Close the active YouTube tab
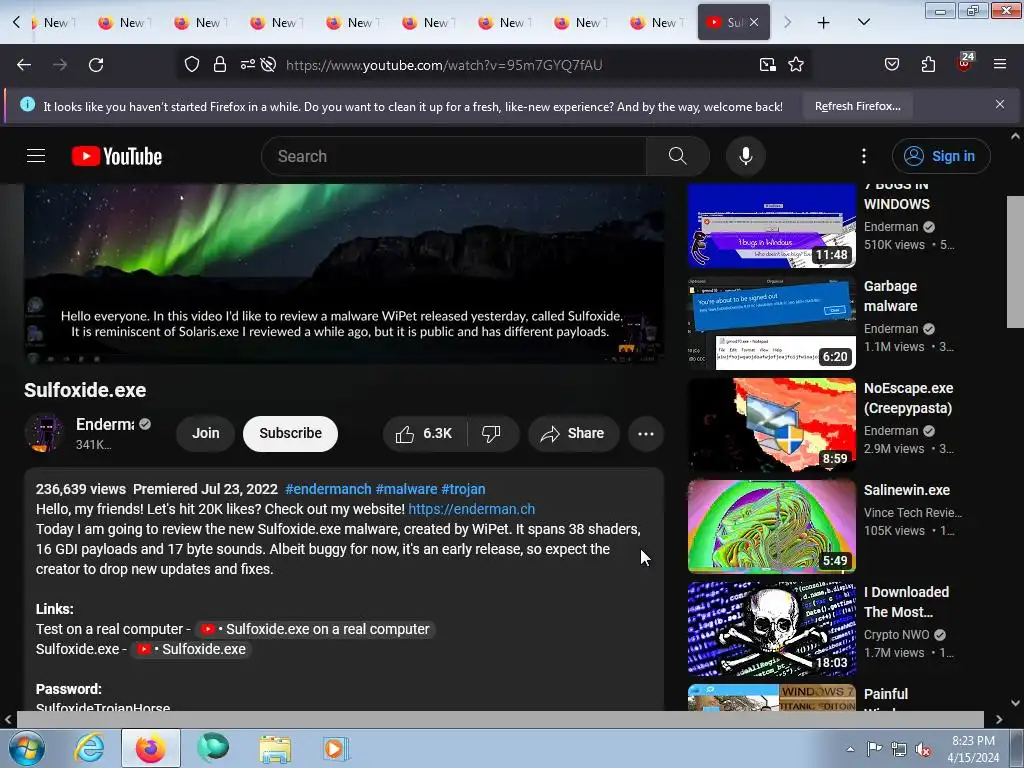Screen dimensions: 1024x768 pos(754,22)
